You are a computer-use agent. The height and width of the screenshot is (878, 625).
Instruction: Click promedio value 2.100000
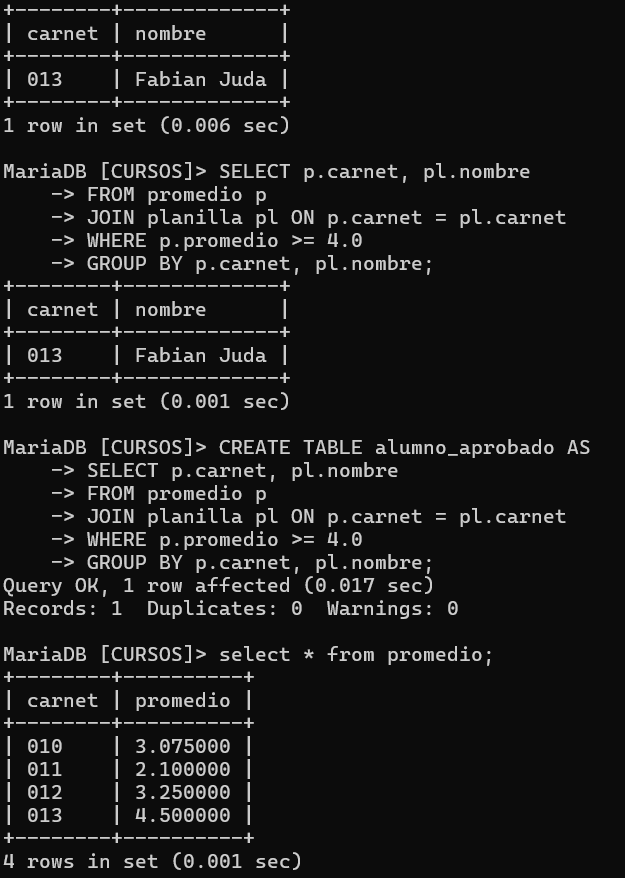(x=183, y=769)
